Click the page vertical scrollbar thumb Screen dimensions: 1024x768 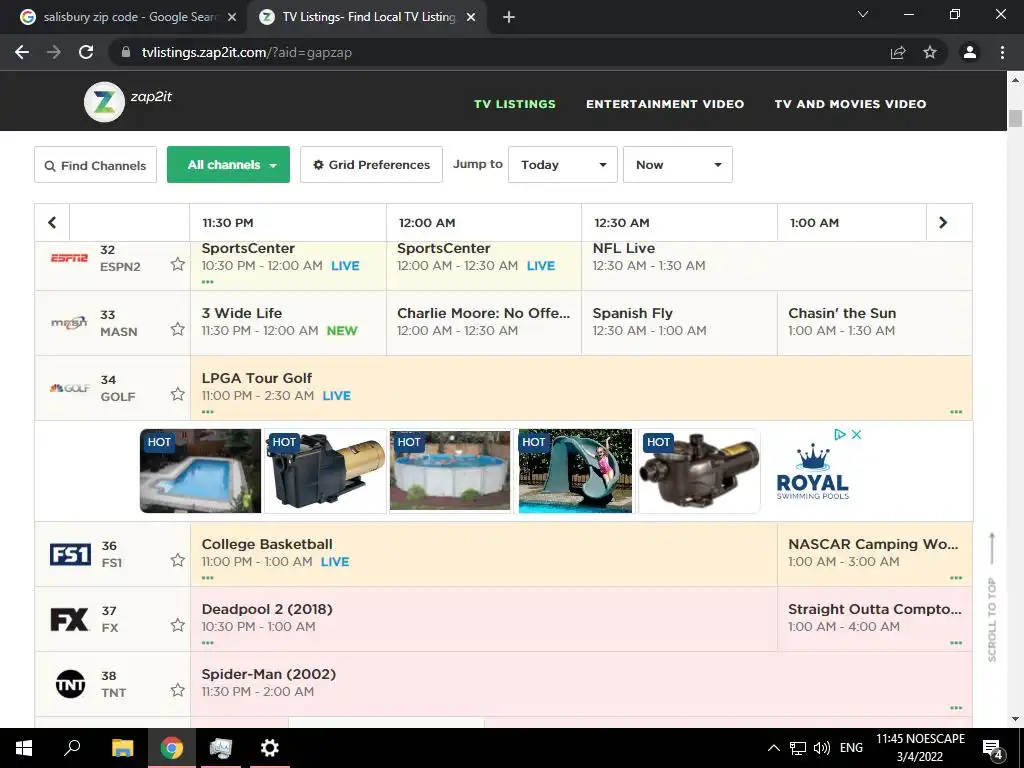coord(1015,119)
